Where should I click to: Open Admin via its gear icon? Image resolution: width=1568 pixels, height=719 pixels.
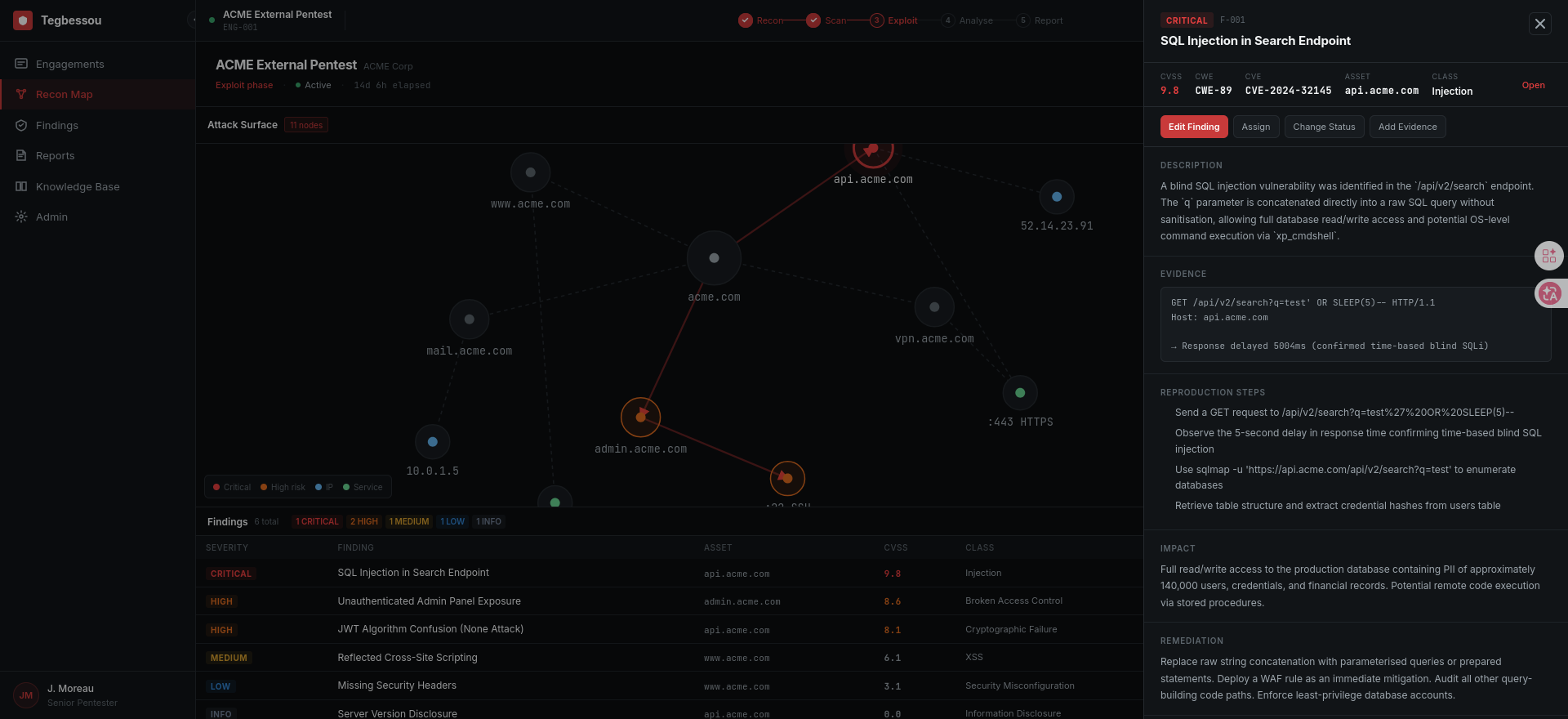pyautogui.click(x=21, y=217)
